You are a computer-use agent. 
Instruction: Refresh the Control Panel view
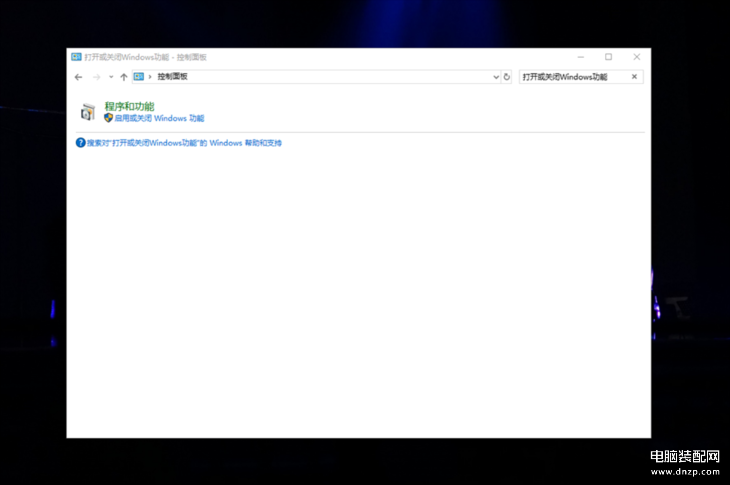pyautogui.click(x=507, y=77)
